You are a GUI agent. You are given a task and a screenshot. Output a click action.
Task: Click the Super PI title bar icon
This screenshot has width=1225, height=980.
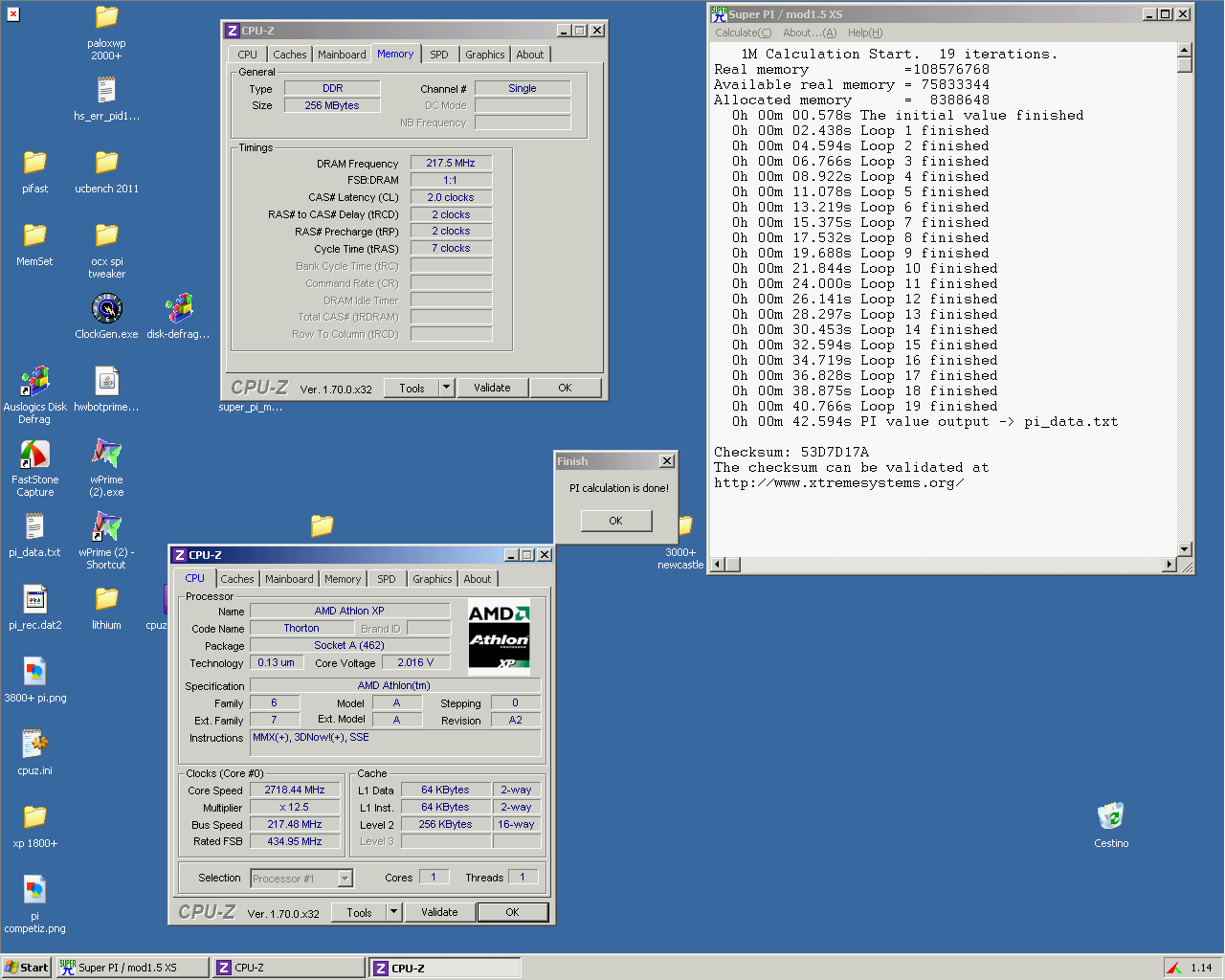719,14
